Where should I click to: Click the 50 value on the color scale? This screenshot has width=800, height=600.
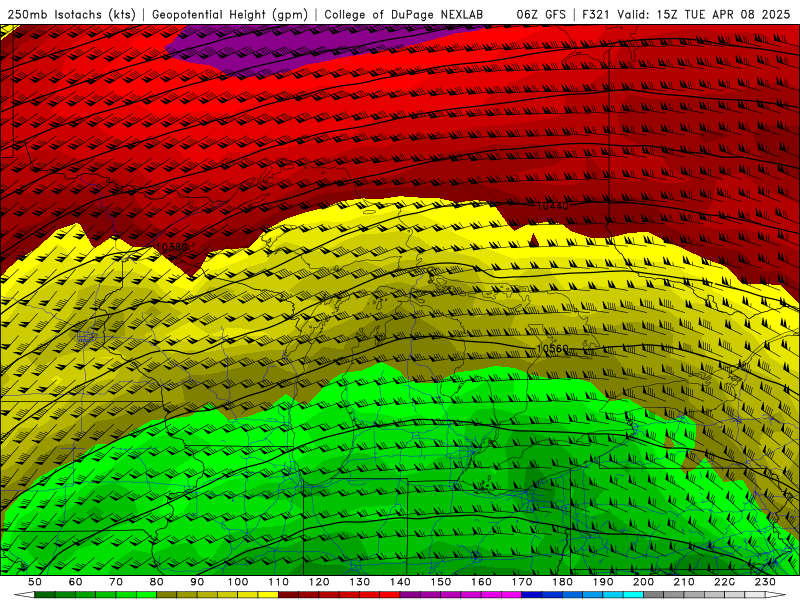(x=35, y=582)
